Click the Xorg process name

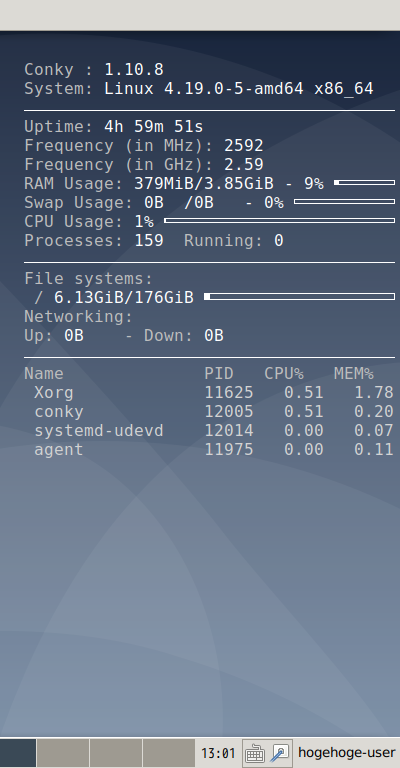54,393
